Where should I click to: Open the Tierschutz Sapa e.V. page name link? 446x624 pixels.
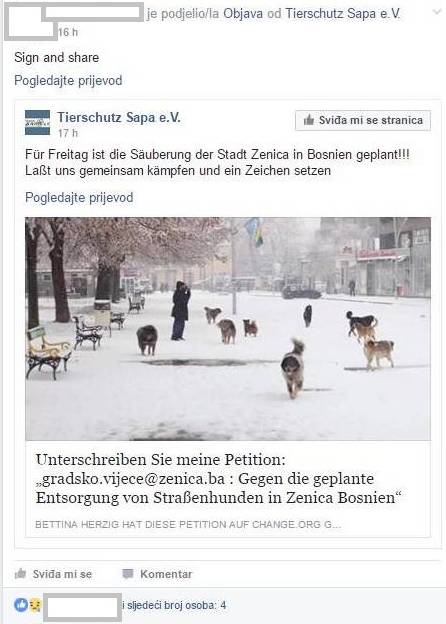point(119,117)
